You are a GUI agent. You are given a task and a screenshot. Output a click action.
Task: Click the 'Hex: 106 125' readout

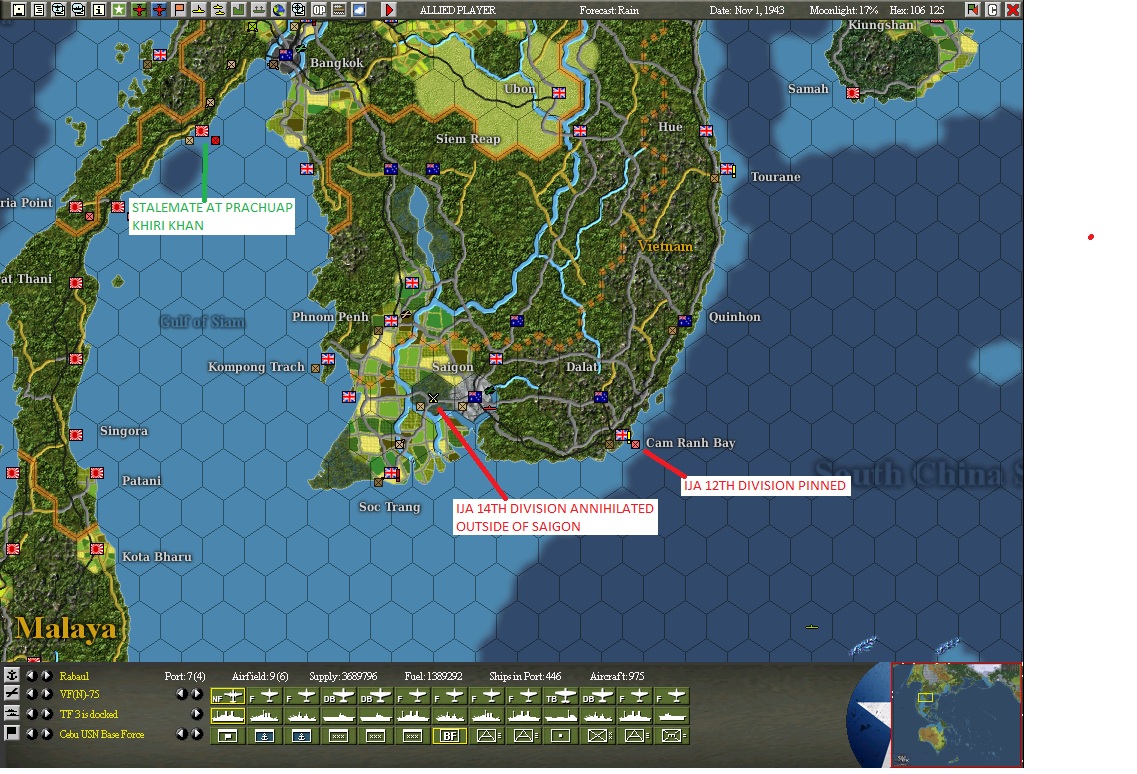[x=917, y=10]
